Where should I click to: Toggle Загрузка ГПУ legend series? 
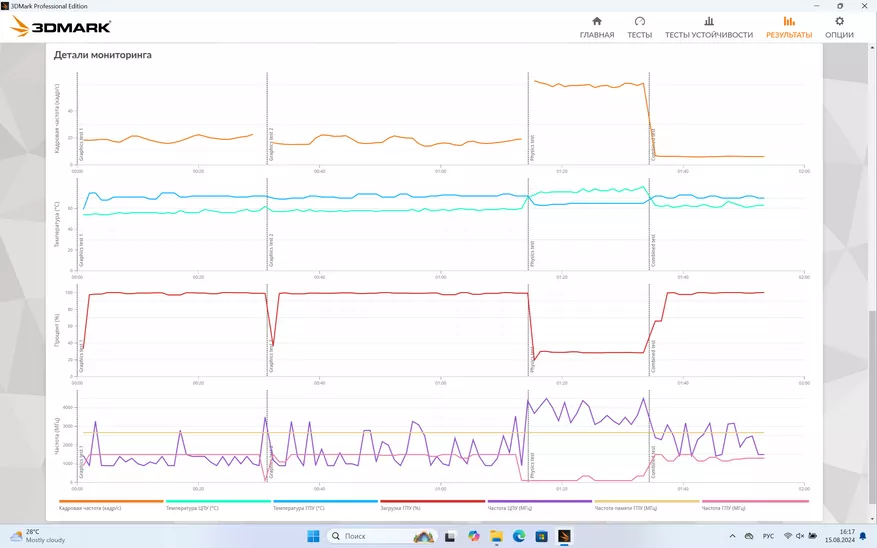400,508
